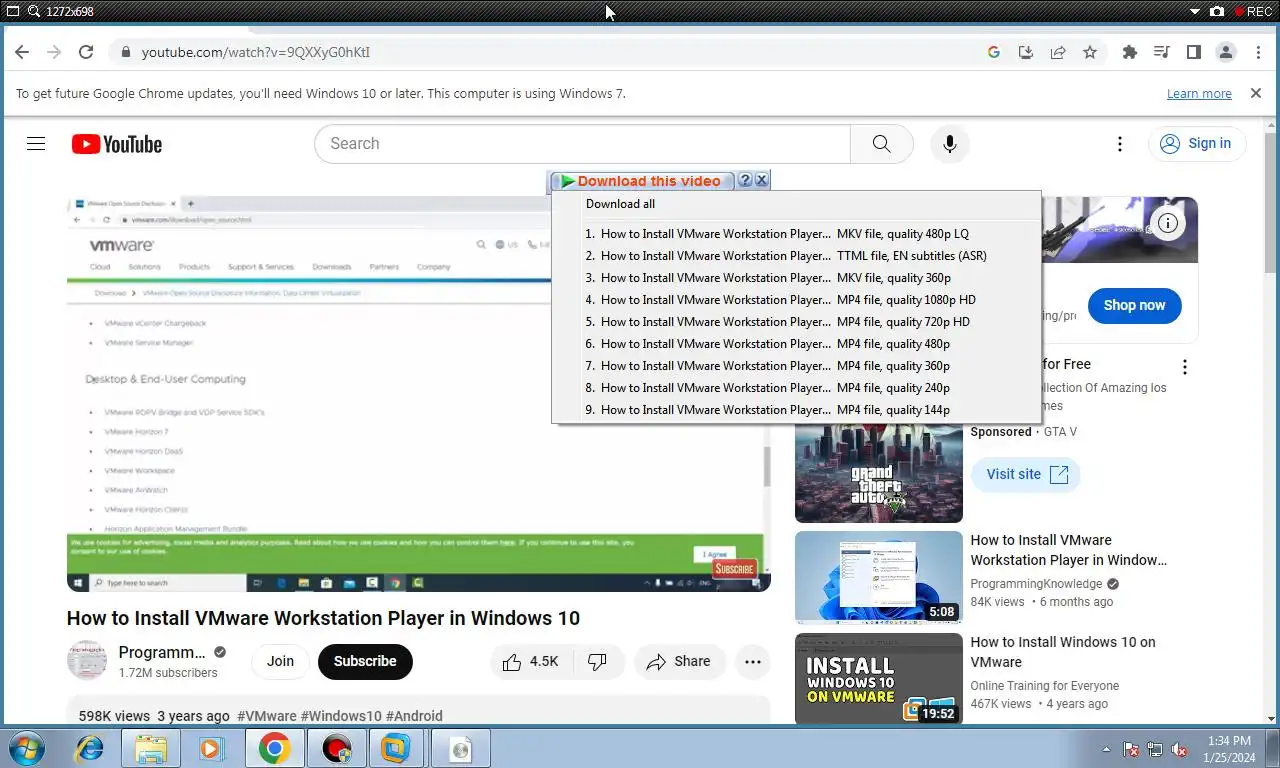Like the video with 4.5K thumbs up
The width and height of the screenshot is (1280, 768).
coord(531,661)
